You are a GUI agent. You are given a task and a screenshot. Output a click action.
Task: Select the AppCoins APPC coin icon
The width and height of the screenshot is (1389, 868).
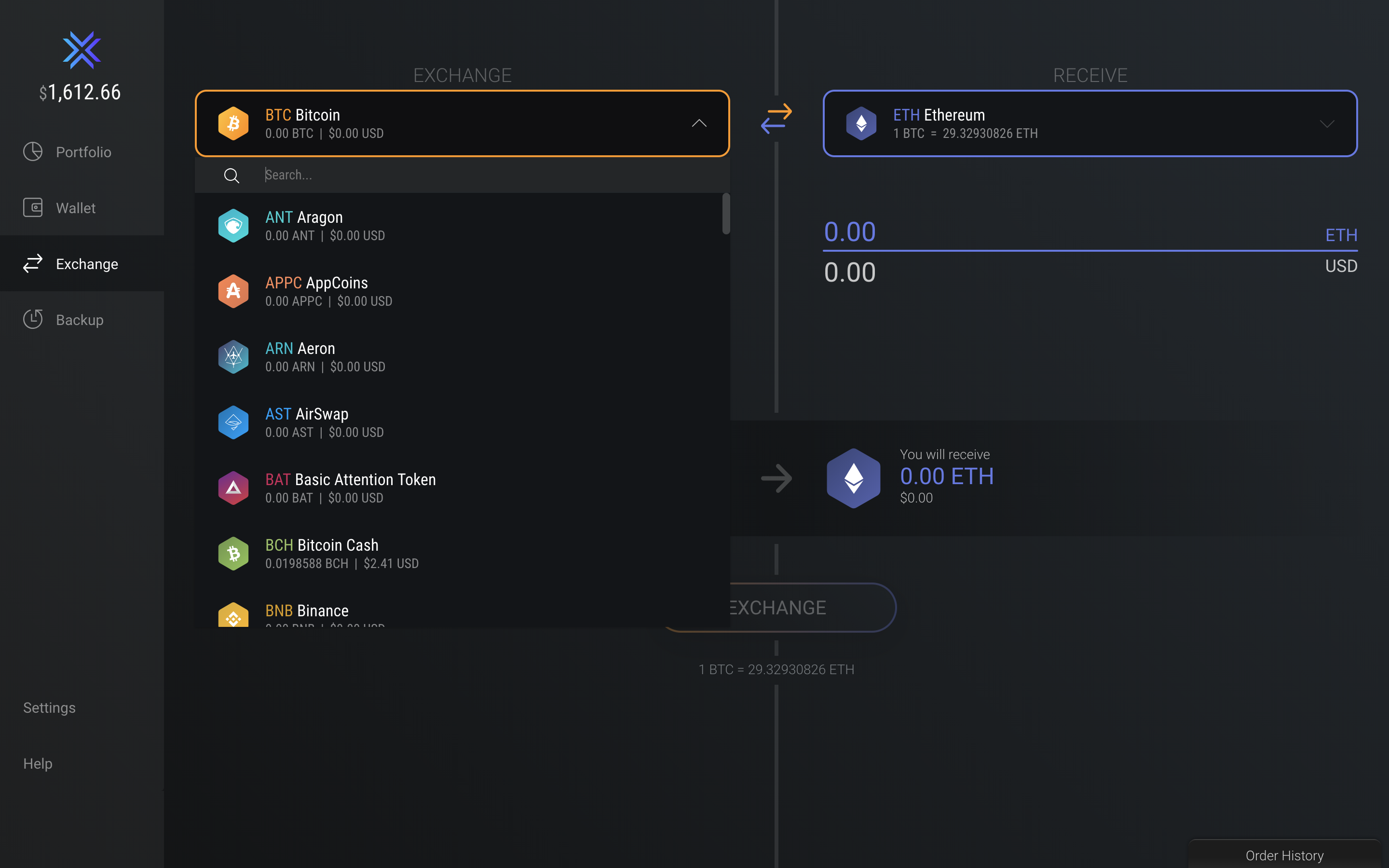coord(233,291)
